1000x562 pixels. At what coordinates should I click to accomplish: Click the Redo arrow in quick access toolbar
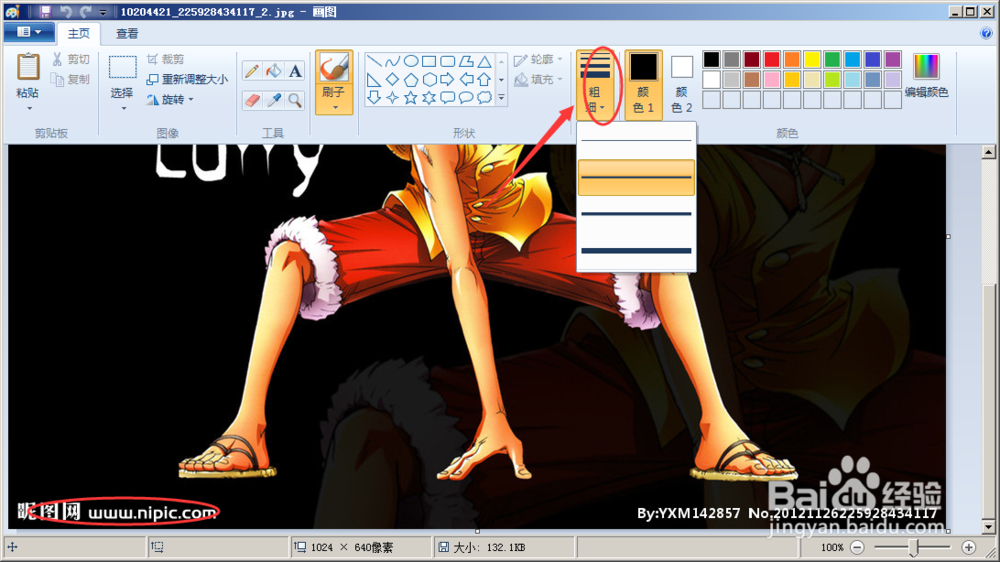pyautogui.click(x=85, y=11)
